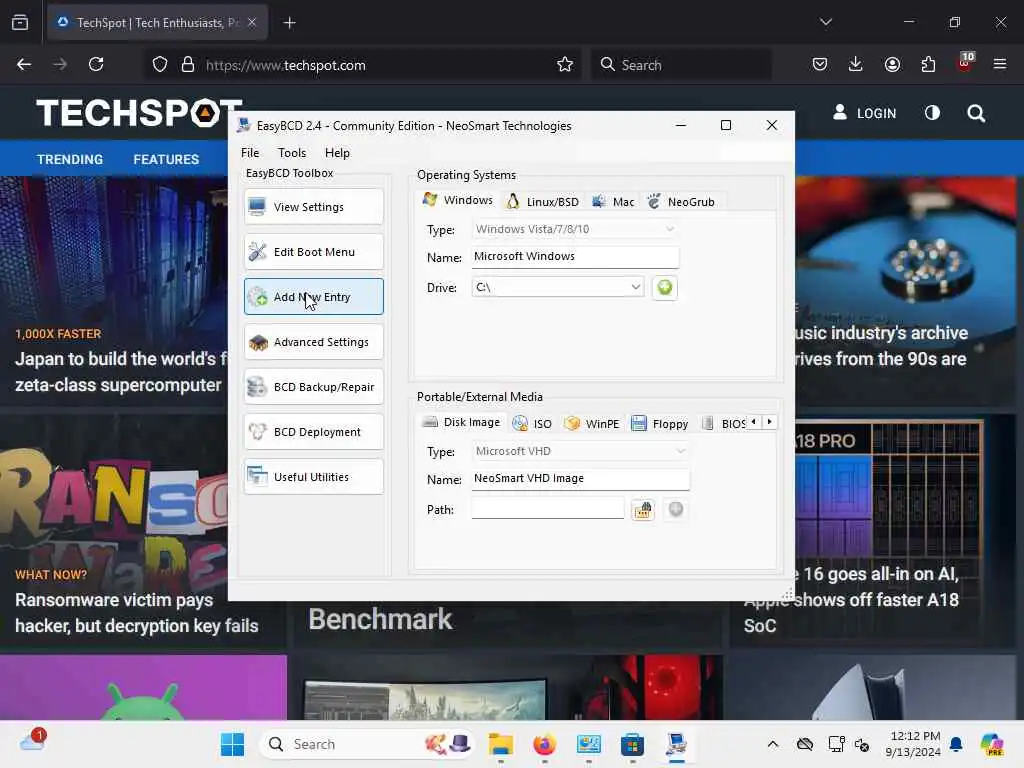This screenshot has height=768, width=1024.
Task: Click the Firefox search box
Action: pos(681,65)
